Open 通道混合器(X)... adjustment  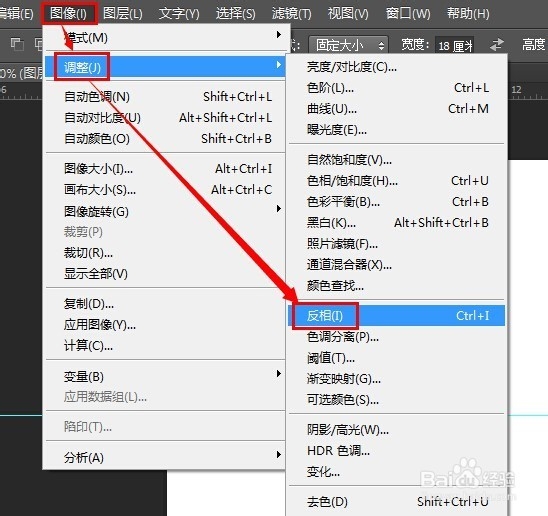397,265
